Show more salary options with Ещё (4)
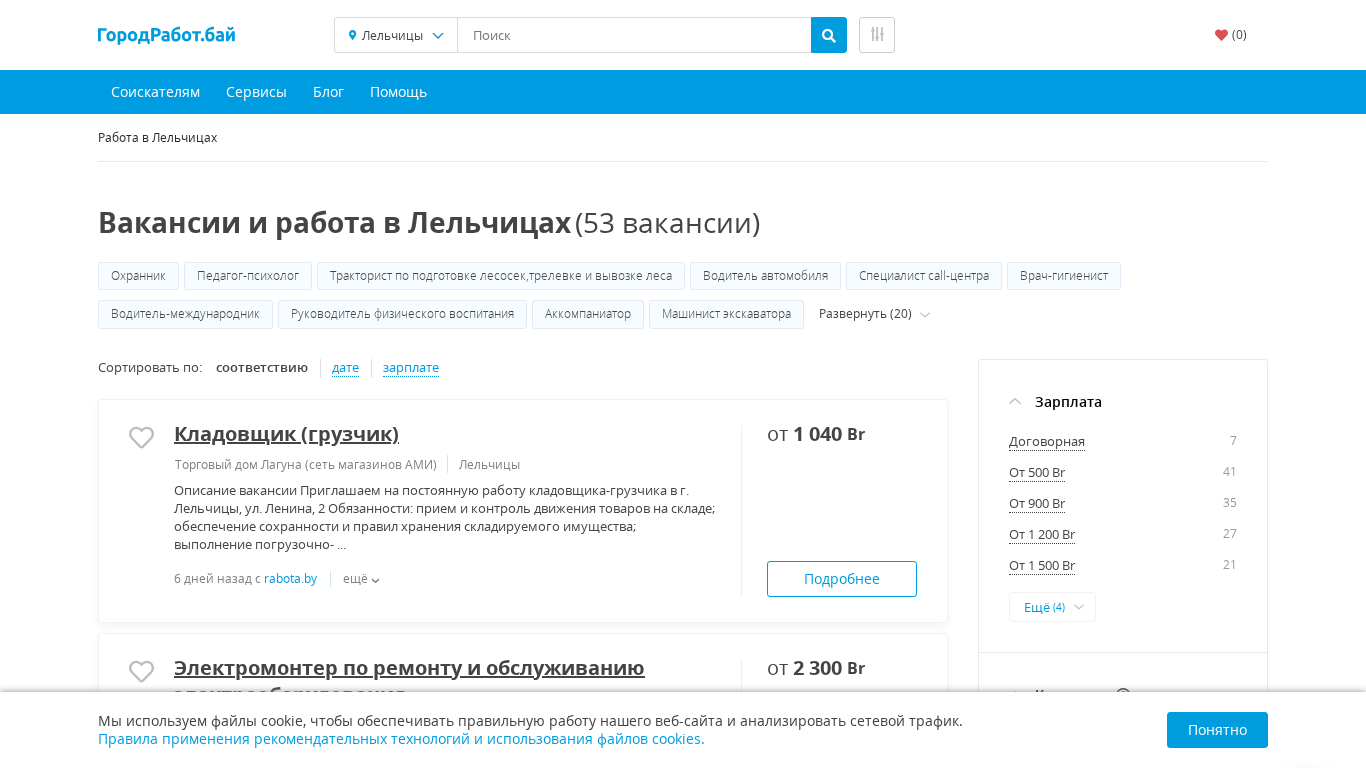The image size is (1366, 768). pos(1052,607)
